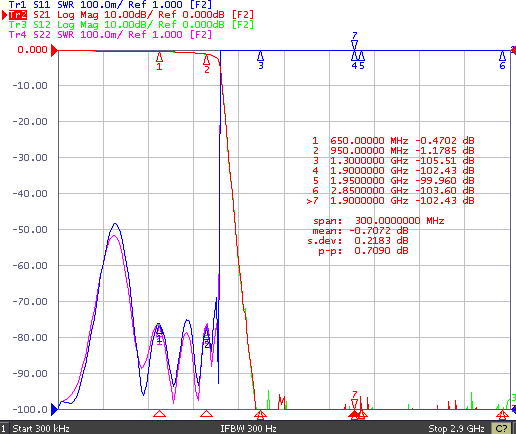Click Stop 2.9 GHz in status bar

tap(456, 428)
